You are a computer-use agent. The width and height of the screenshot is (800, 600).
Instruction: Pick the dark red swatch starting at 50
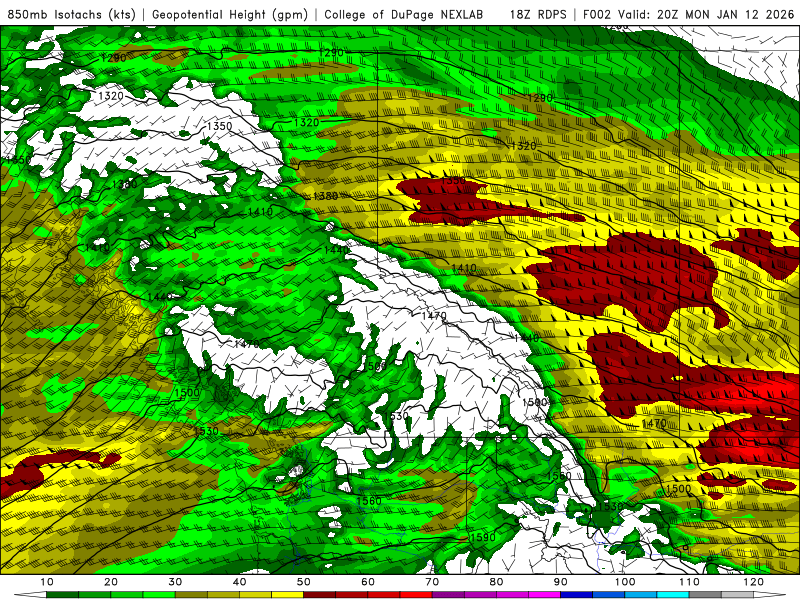coord(319,595)
